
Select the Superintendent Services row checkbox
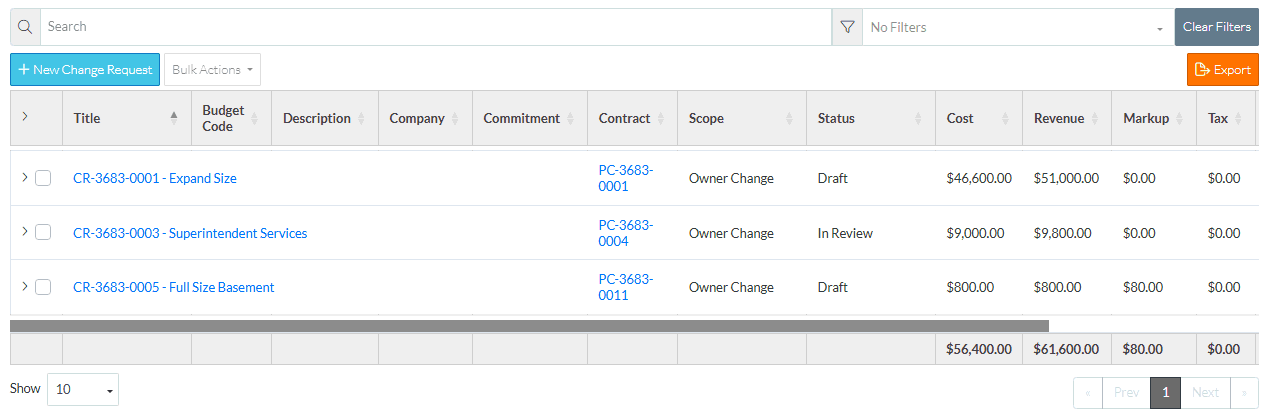click(x=43, y=232)
